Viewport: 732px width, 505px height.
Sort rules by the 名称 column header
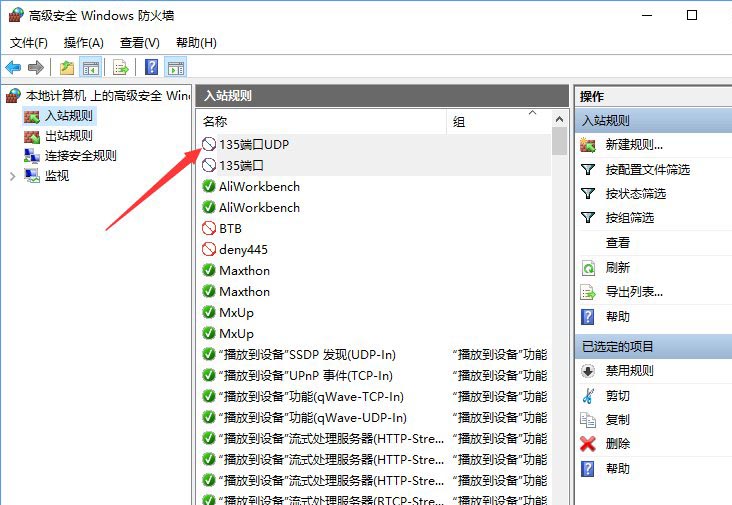coord(320,121)
